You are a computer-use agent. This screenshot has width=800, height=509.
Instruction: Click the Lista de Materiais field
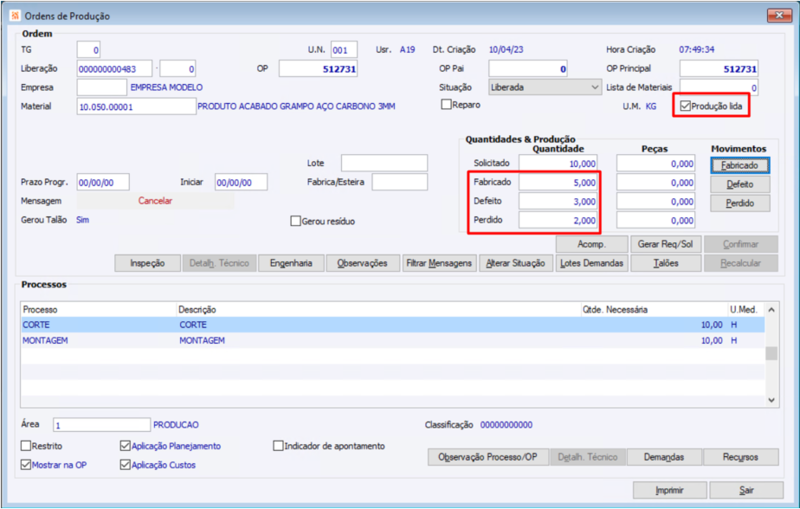click(x=719, y=88)
